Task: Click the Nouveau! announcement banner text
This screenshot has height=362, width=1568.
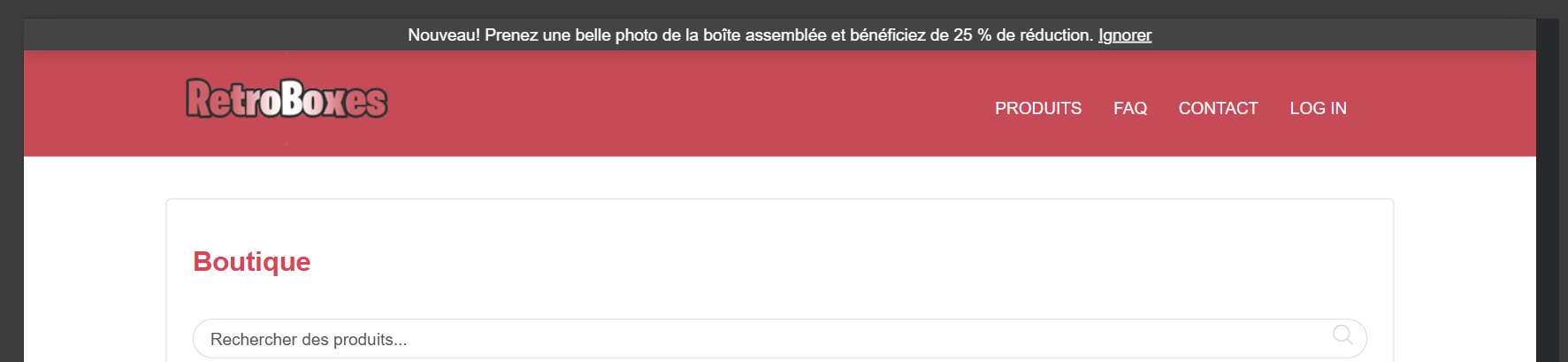Action: 751,35
